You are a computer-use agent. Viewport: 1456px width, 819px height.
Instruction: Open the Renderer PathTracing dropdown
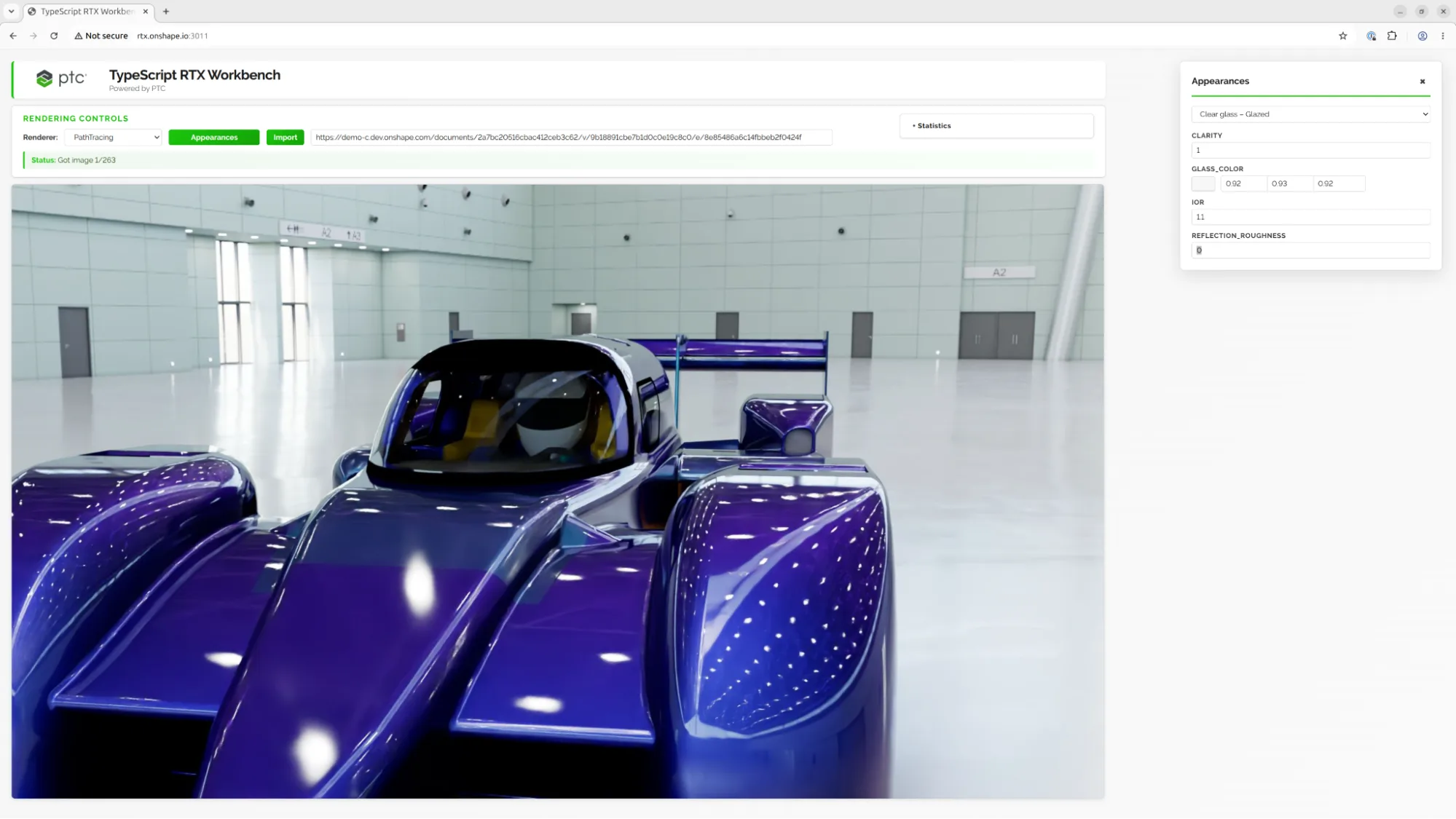click(114, 138)
